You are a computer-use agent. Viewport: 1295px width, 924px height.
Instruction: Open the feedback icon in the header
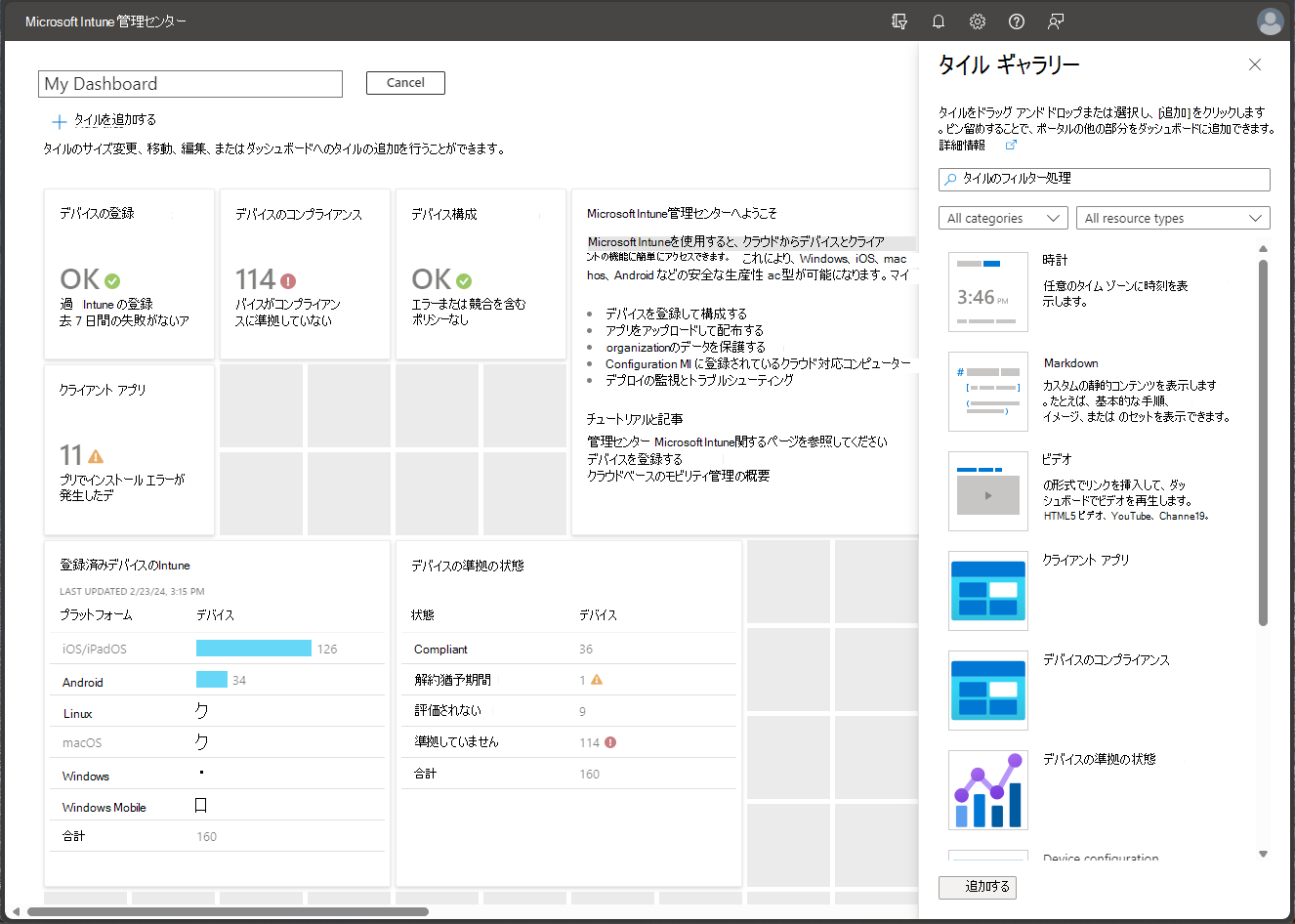coord(1056,21)
